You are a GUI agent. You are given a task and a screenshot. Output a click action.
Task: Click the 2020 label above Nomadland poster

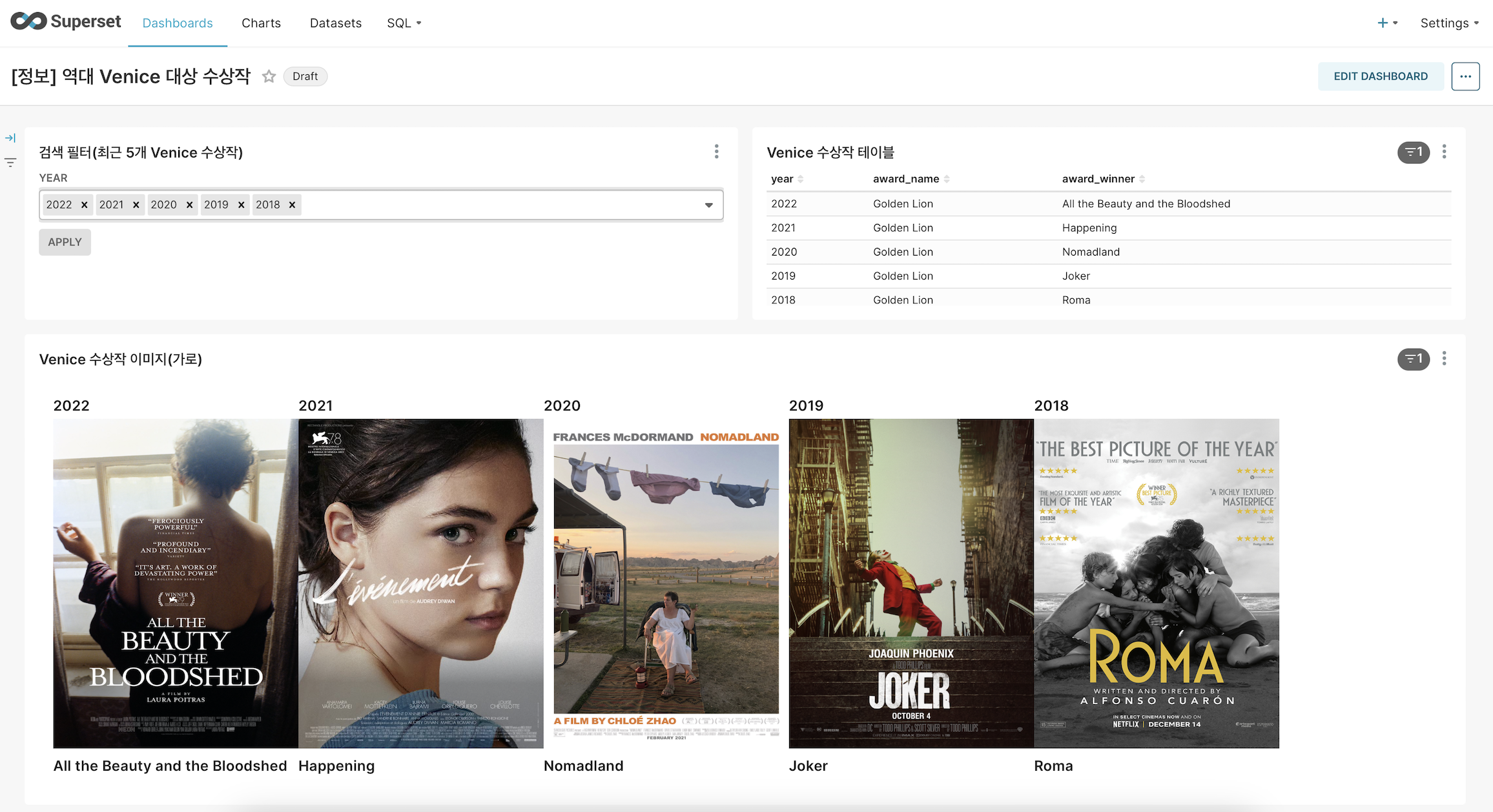click(562, 405)
